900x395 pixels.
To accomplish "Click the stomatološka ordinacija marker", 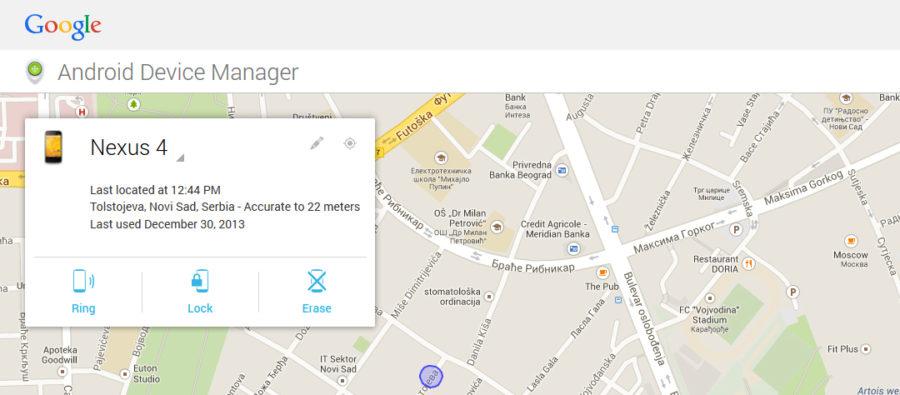I will [x=488, y=297].
